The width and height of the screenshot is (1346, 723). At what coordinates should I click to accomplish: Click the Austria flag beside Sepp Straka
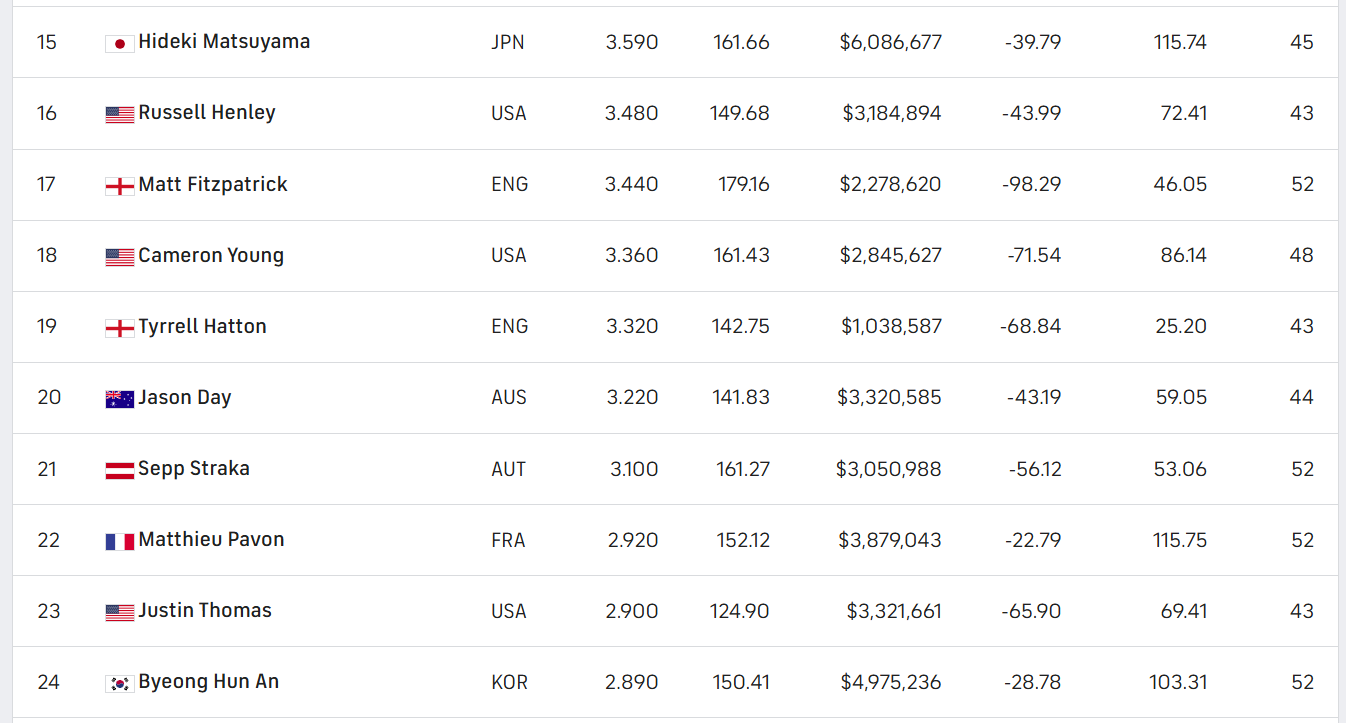click(x=119, y=469)
